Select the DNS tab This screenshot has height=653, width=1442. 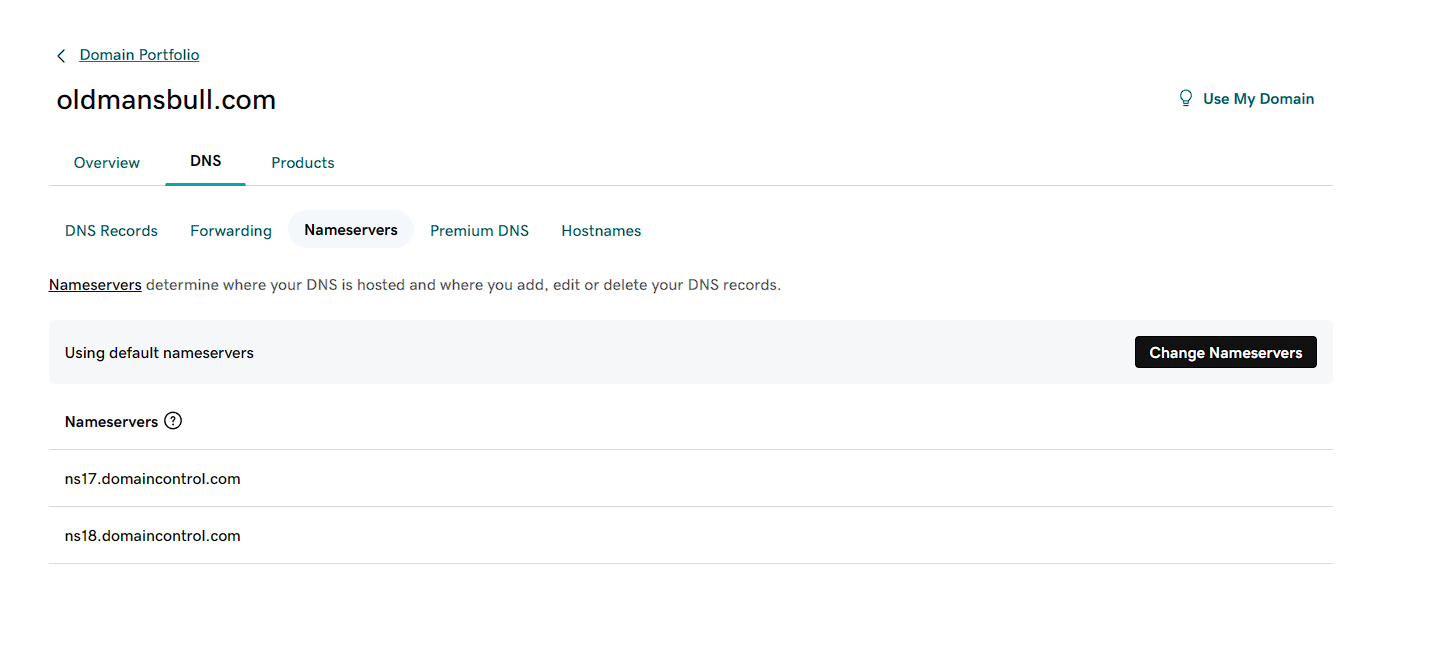(205, 160)
